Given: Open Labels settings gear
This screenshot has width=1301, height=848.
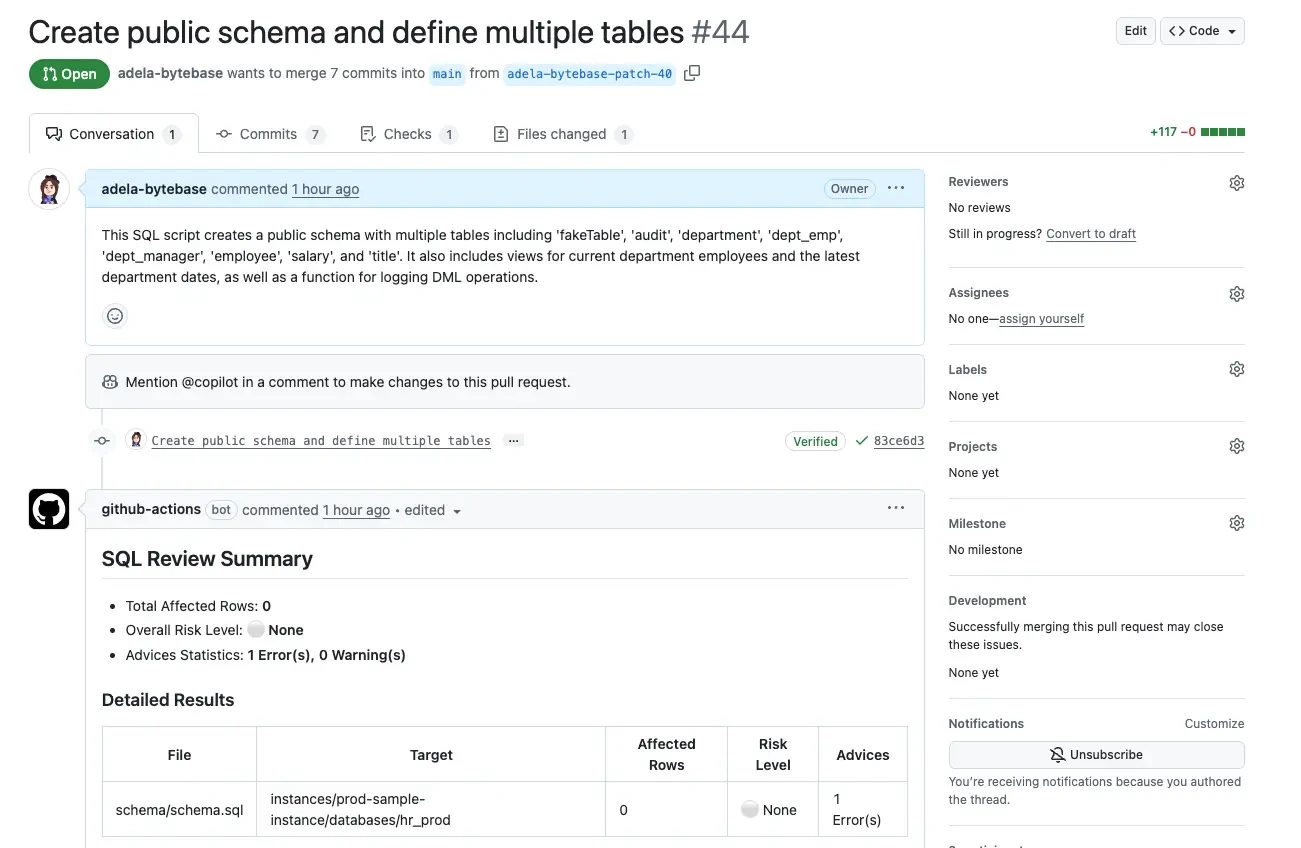Looking at the screenshot, I should pos(1236,369).
